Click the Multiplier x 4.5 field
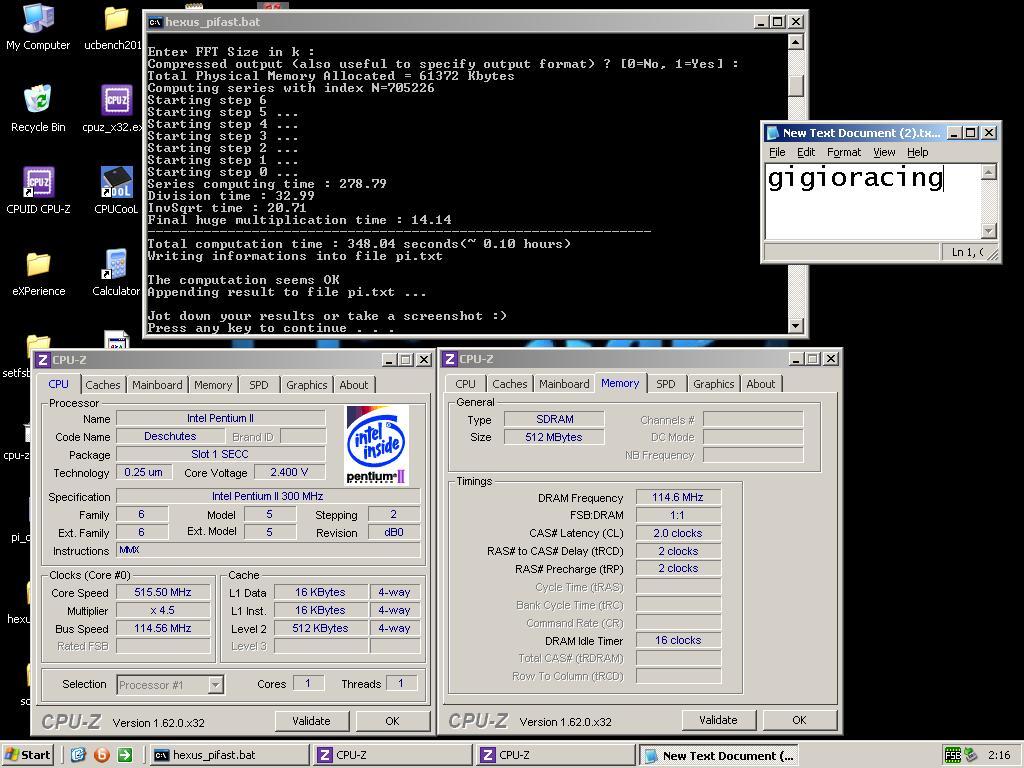The height and width of the screenshot is (768, 1024). (163, 611)
